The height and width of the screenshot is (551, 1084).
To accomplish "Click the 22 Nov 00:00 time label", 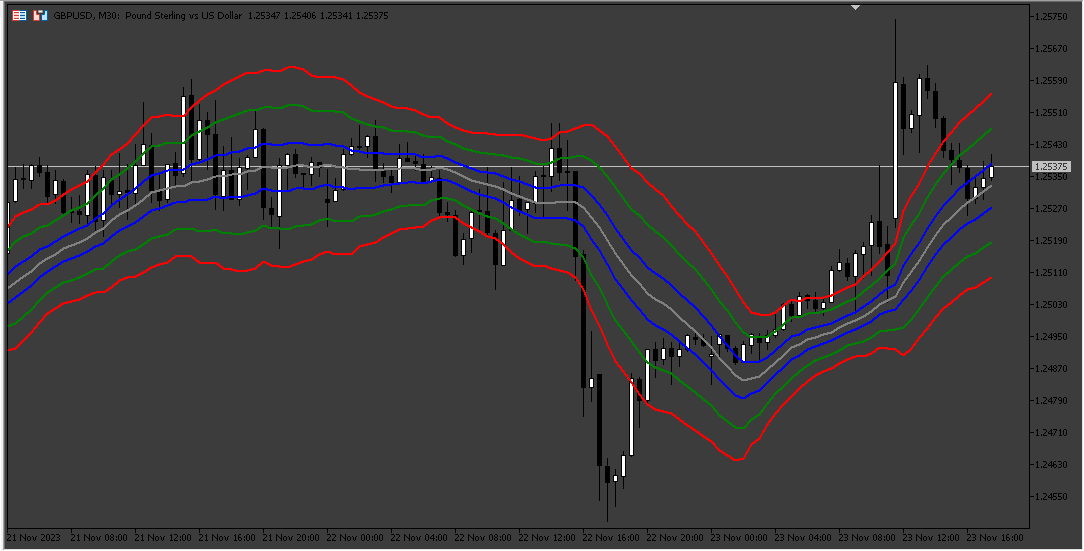I will point(355,538).
